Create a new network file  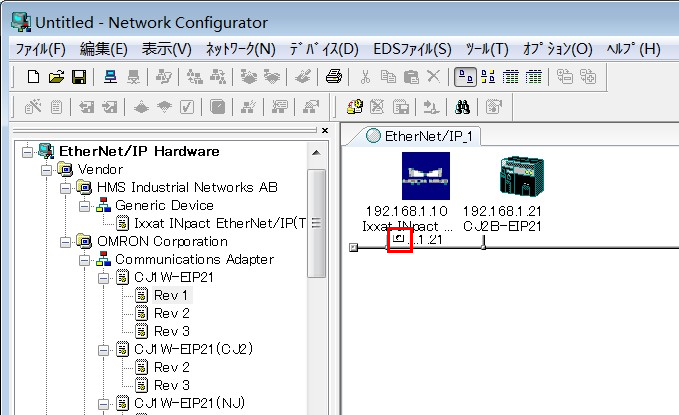click(33, 77)
